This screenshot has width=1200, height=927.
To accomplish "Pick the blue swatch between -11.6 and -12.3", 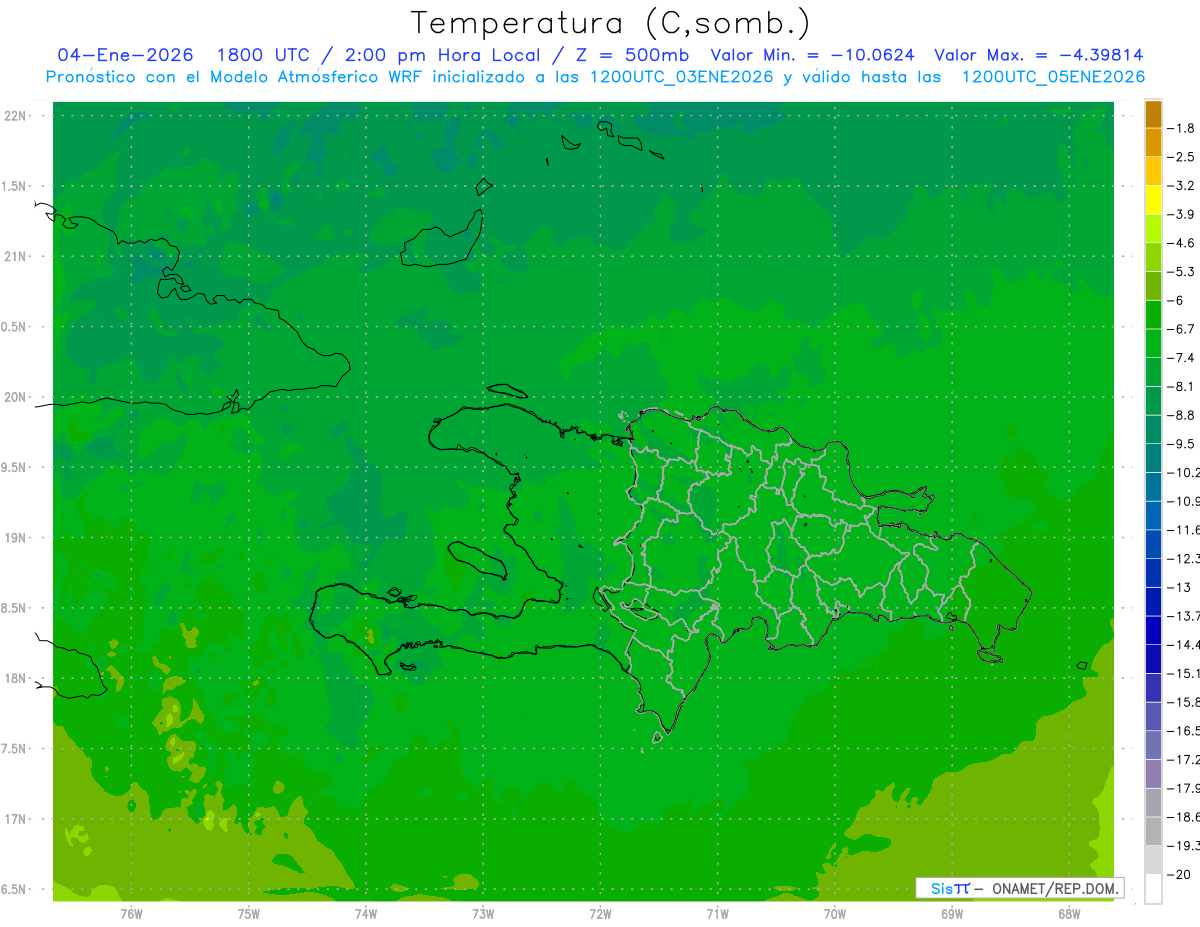I will point(1153,544).
